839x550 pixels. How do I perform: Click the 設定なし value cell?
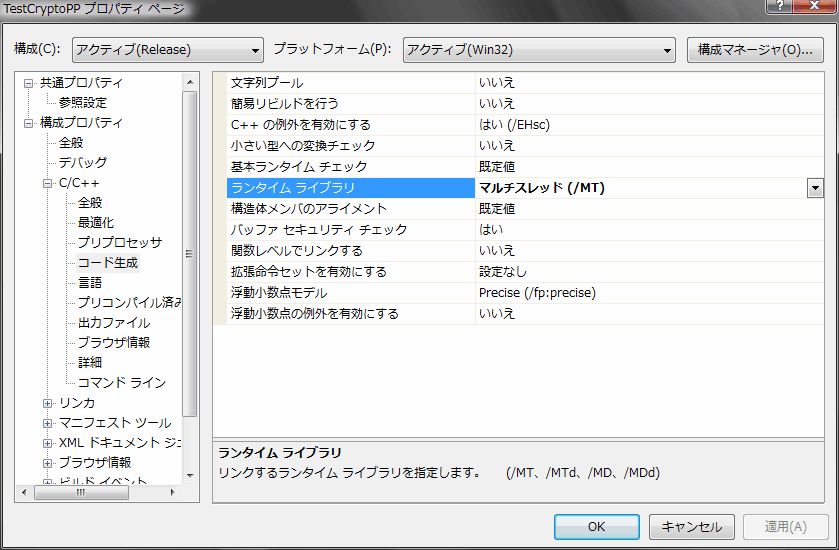pos(650,271)
